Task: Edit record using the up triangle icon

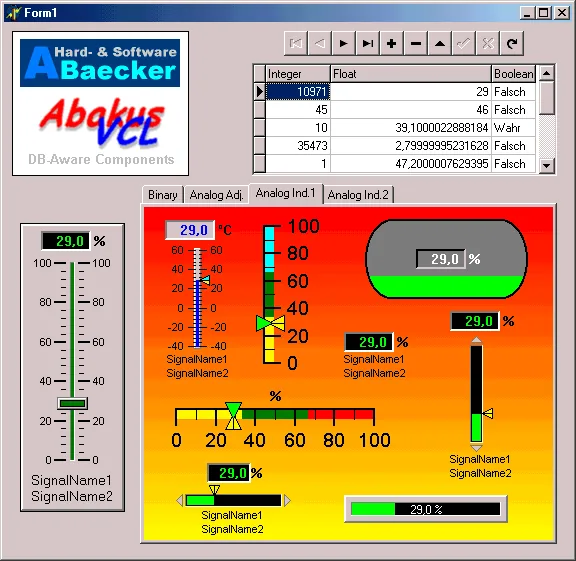Action: click(439, 44)
